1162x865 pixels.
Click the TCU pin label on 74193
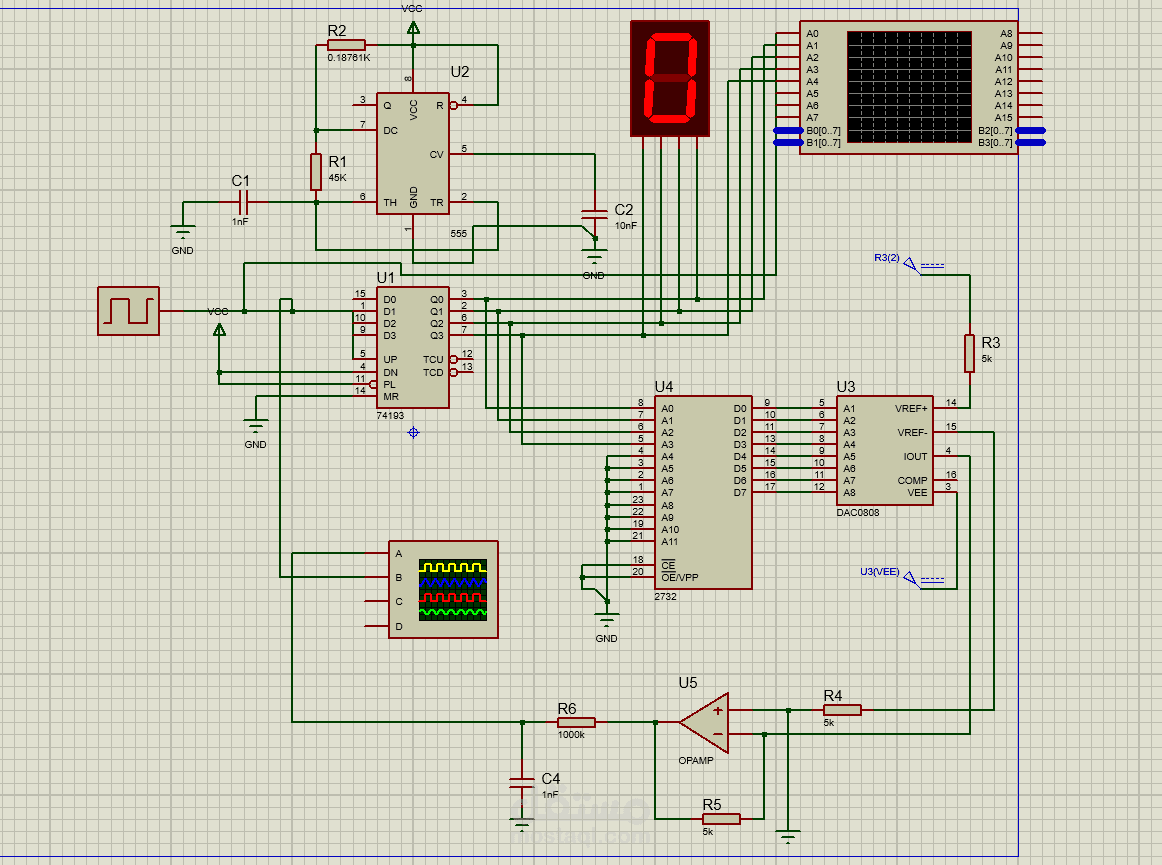(x=434, y=359)
